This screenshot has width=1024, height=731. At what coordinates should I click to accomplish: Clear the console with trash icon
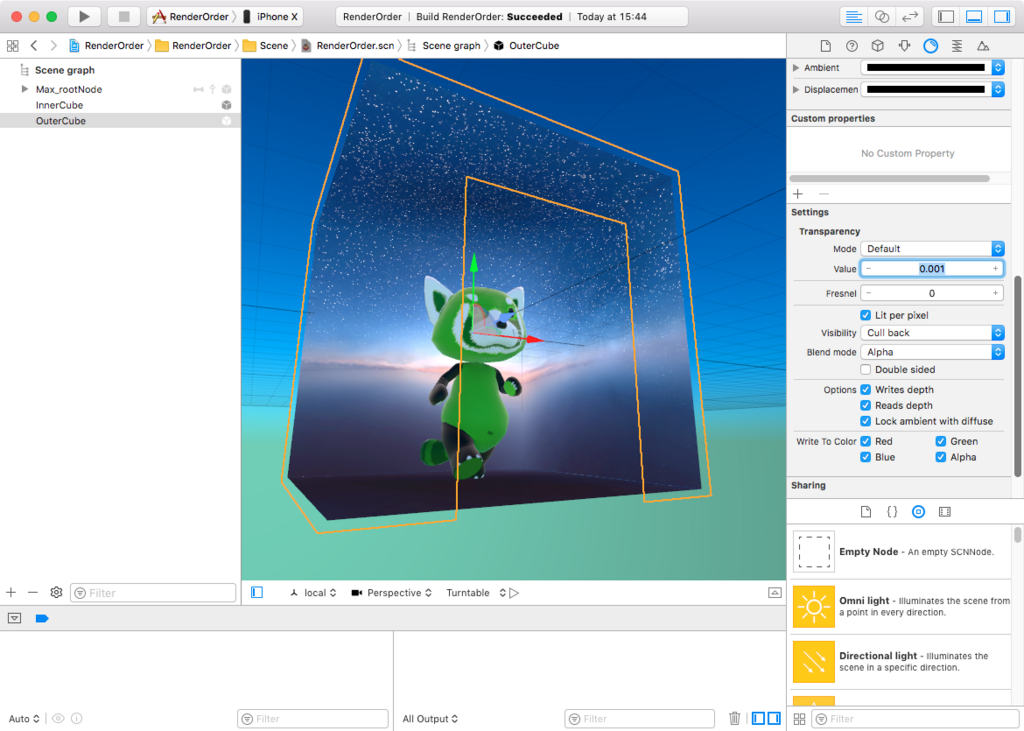735,719
